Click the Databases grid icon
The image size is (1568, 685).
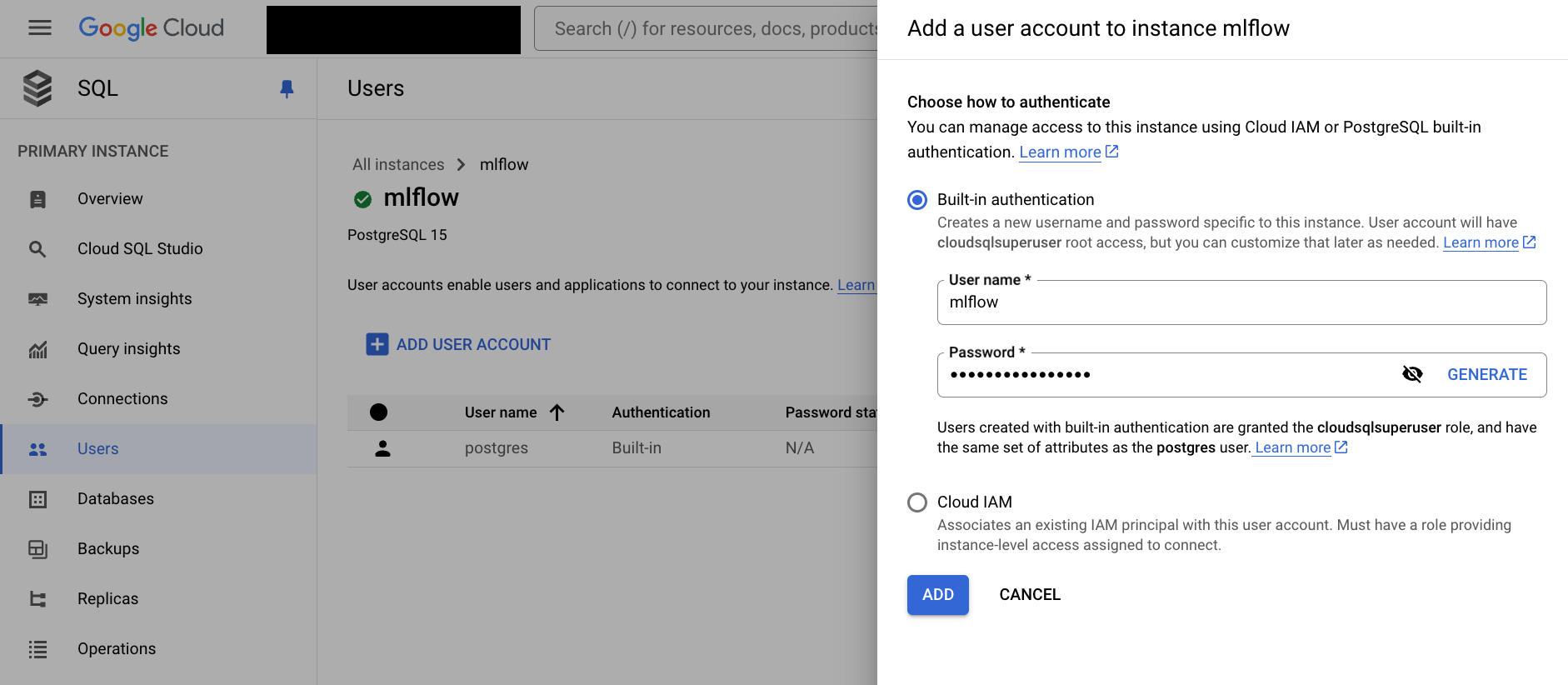37,499
